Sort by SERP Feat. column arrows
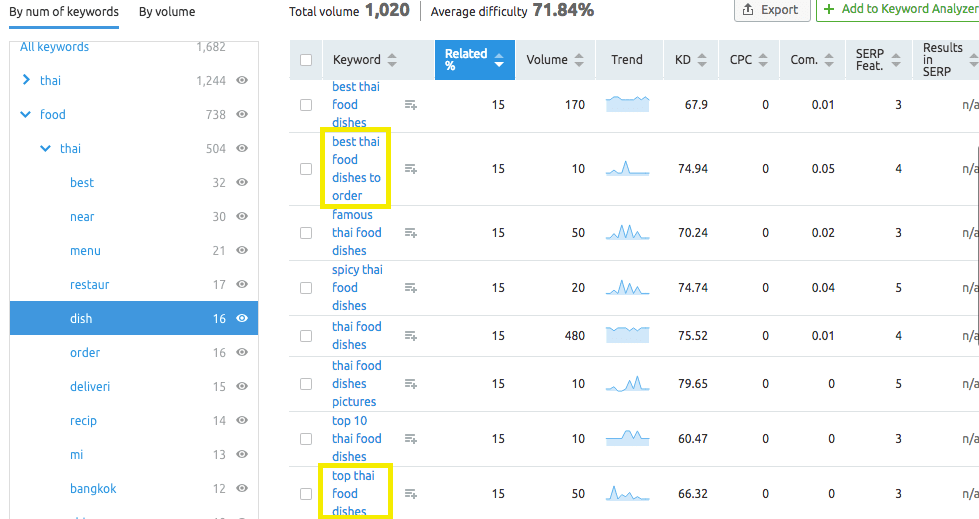979x519 pixels. (x=896, y=60)
